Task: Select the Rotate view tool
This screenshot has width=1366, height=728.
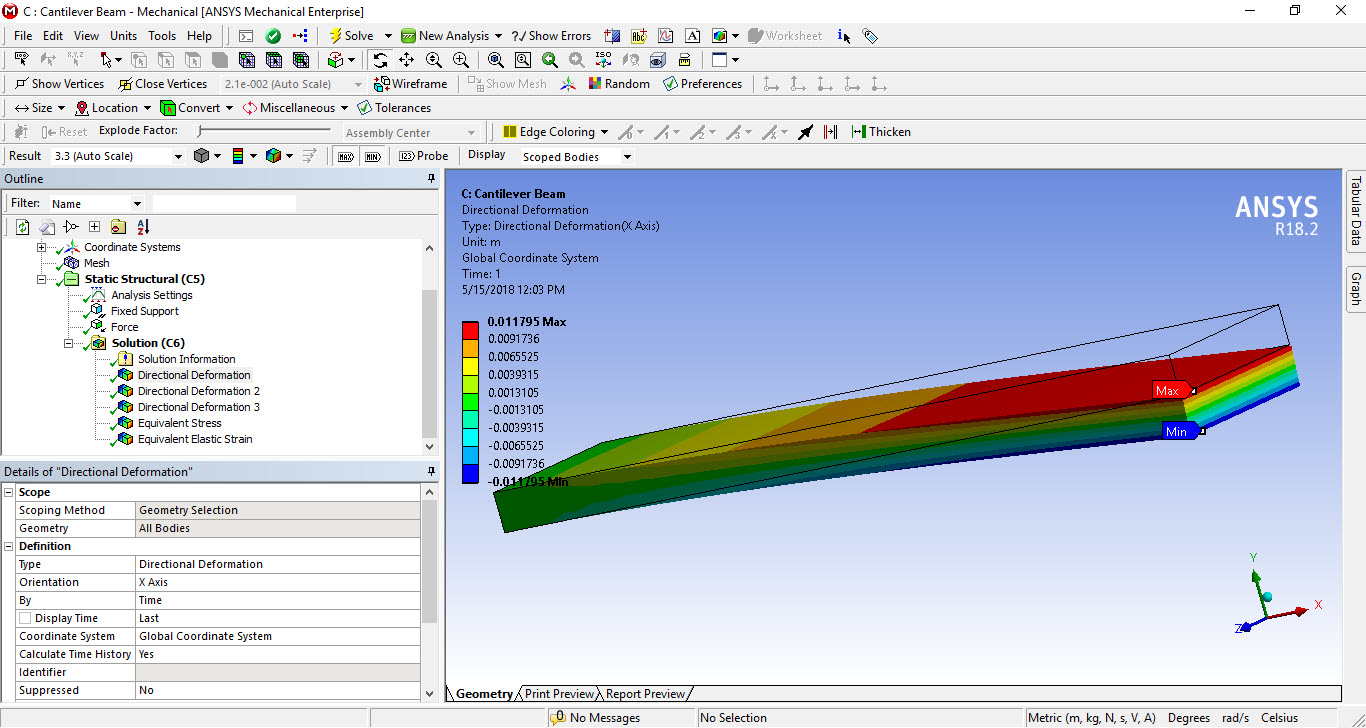Action: pos(380,60)
